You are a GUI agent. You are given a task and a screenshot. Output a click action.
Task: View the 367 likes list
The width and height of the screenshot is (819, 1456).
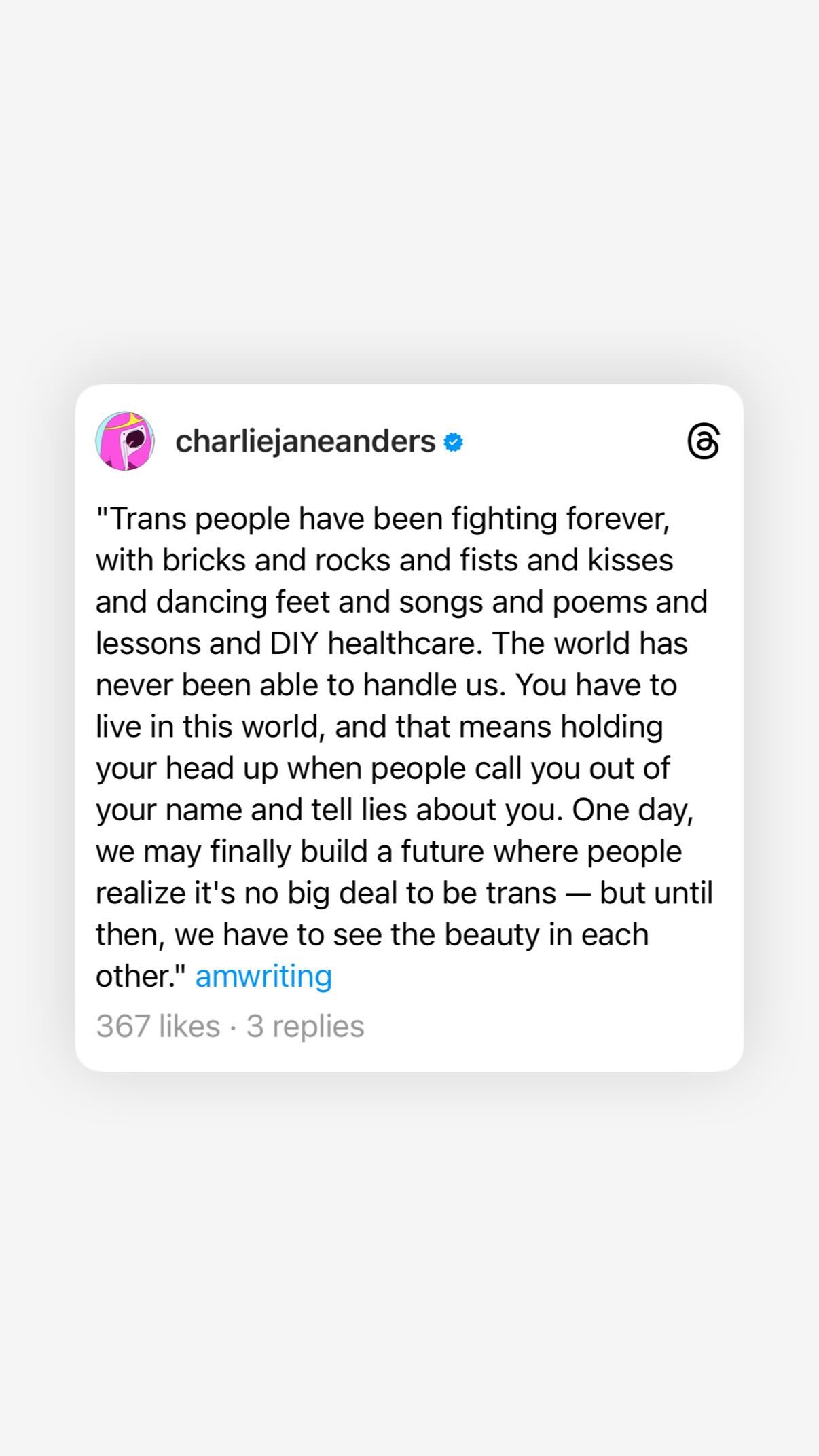click(158, 1025)
